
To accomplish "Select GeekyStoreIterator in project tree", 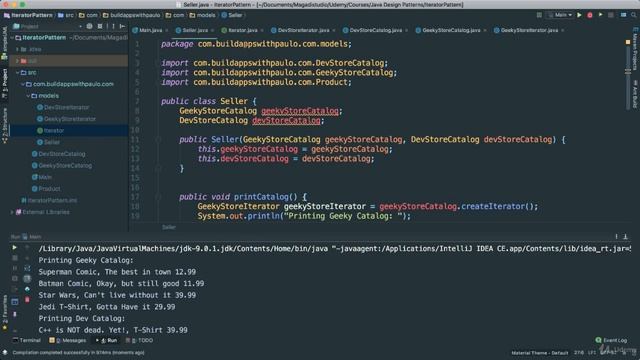I will click(x=66, y=119).
